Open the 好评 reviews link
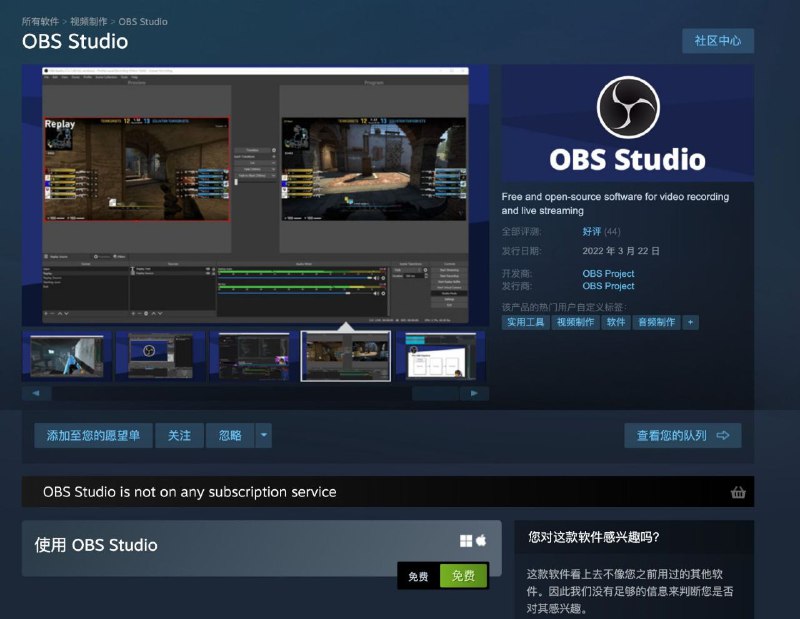The width and height of the screenshot is (800, 619). 592,231
